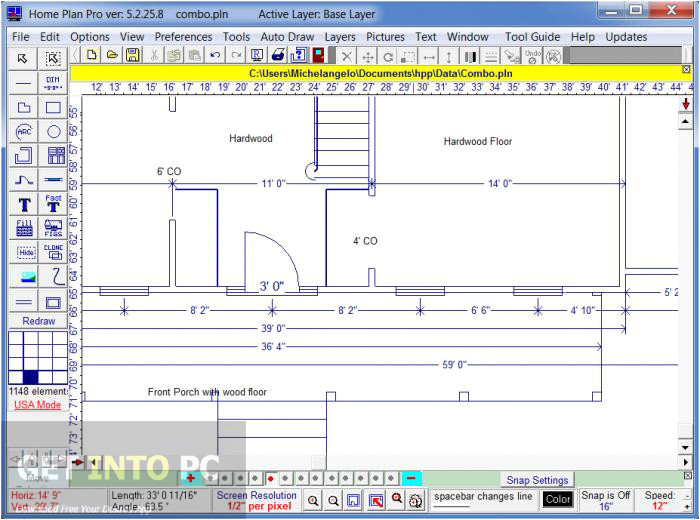Open the Layers menu
This screenshot has width=700, height=520.
point(340,37)
